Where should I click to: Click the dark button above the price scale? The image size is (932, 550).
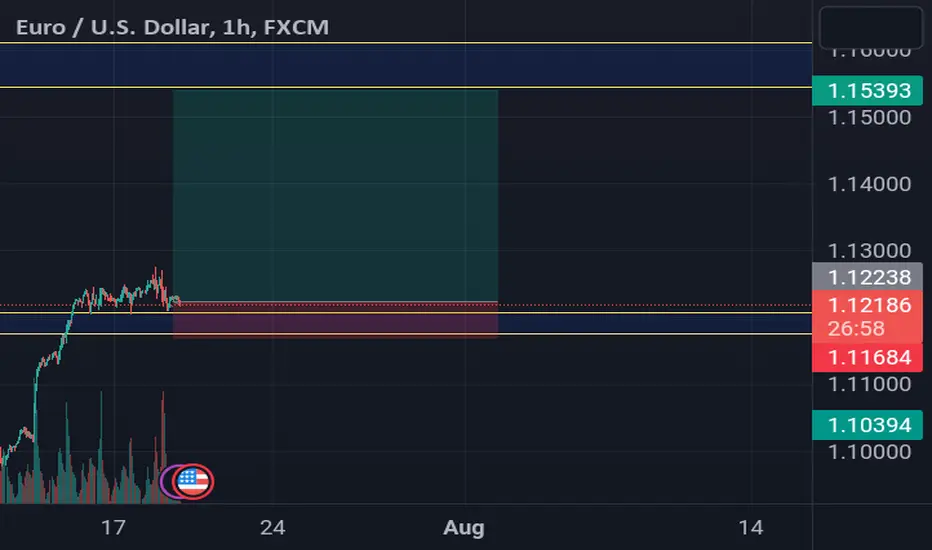[x=871, y=27]
